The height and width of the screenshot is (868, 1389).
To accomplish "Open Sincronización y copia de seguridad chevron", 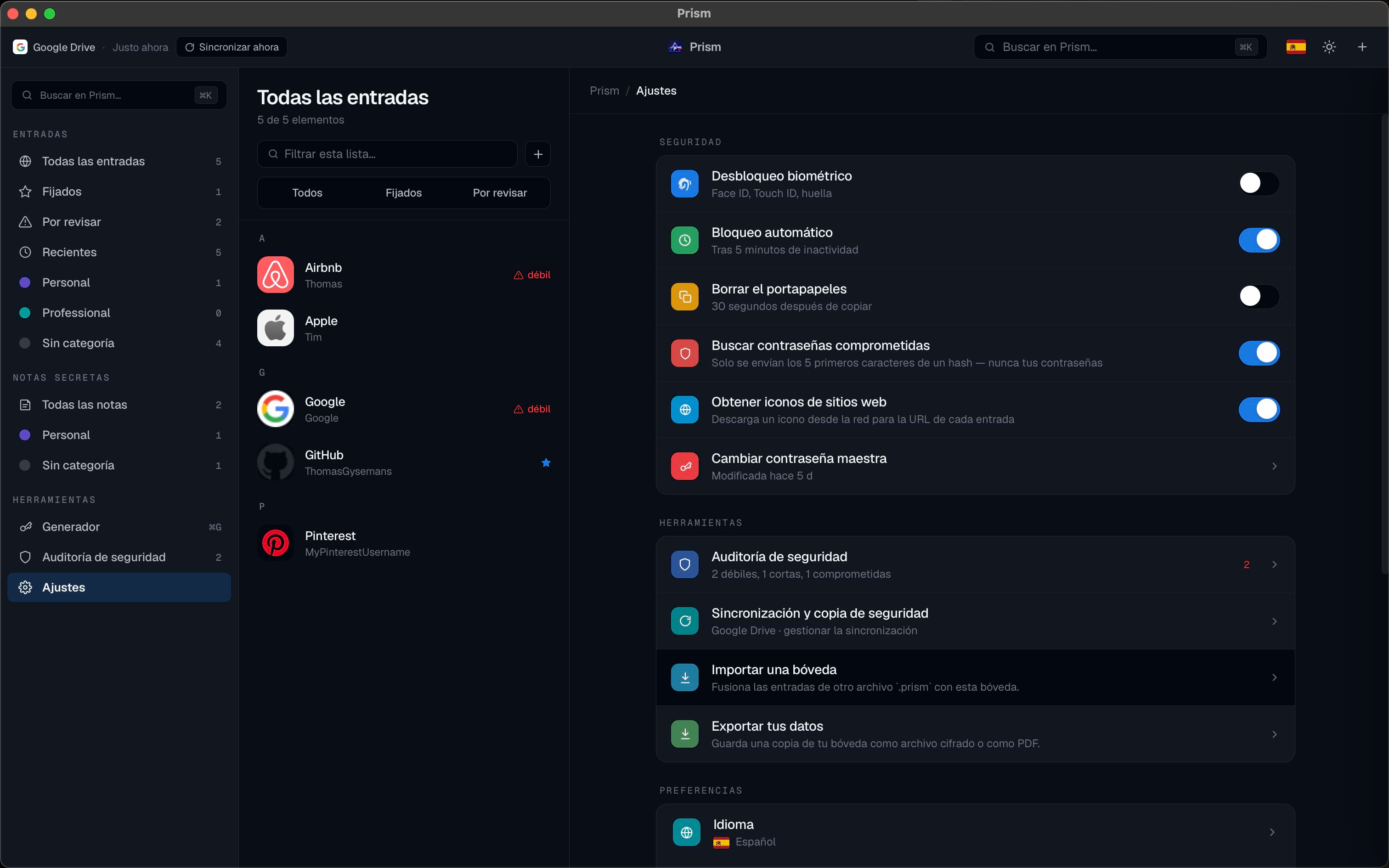I will [x=1274, y=622].
